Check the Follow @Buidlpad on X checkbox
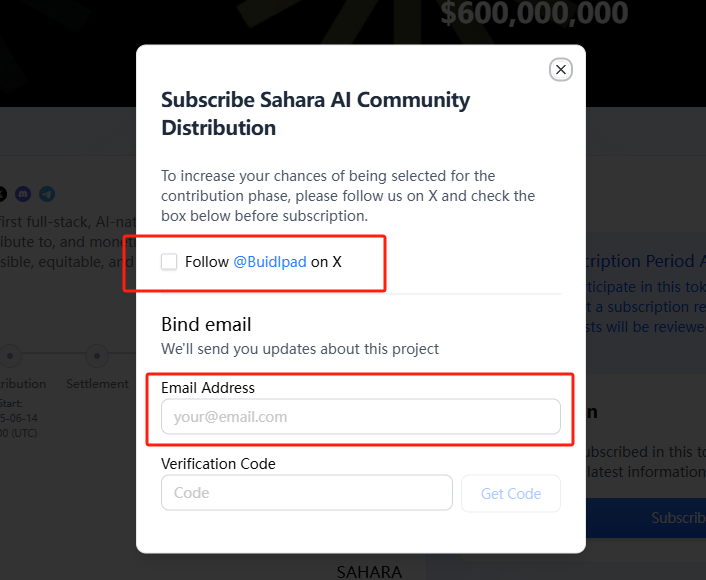 [x=169, y=262]
